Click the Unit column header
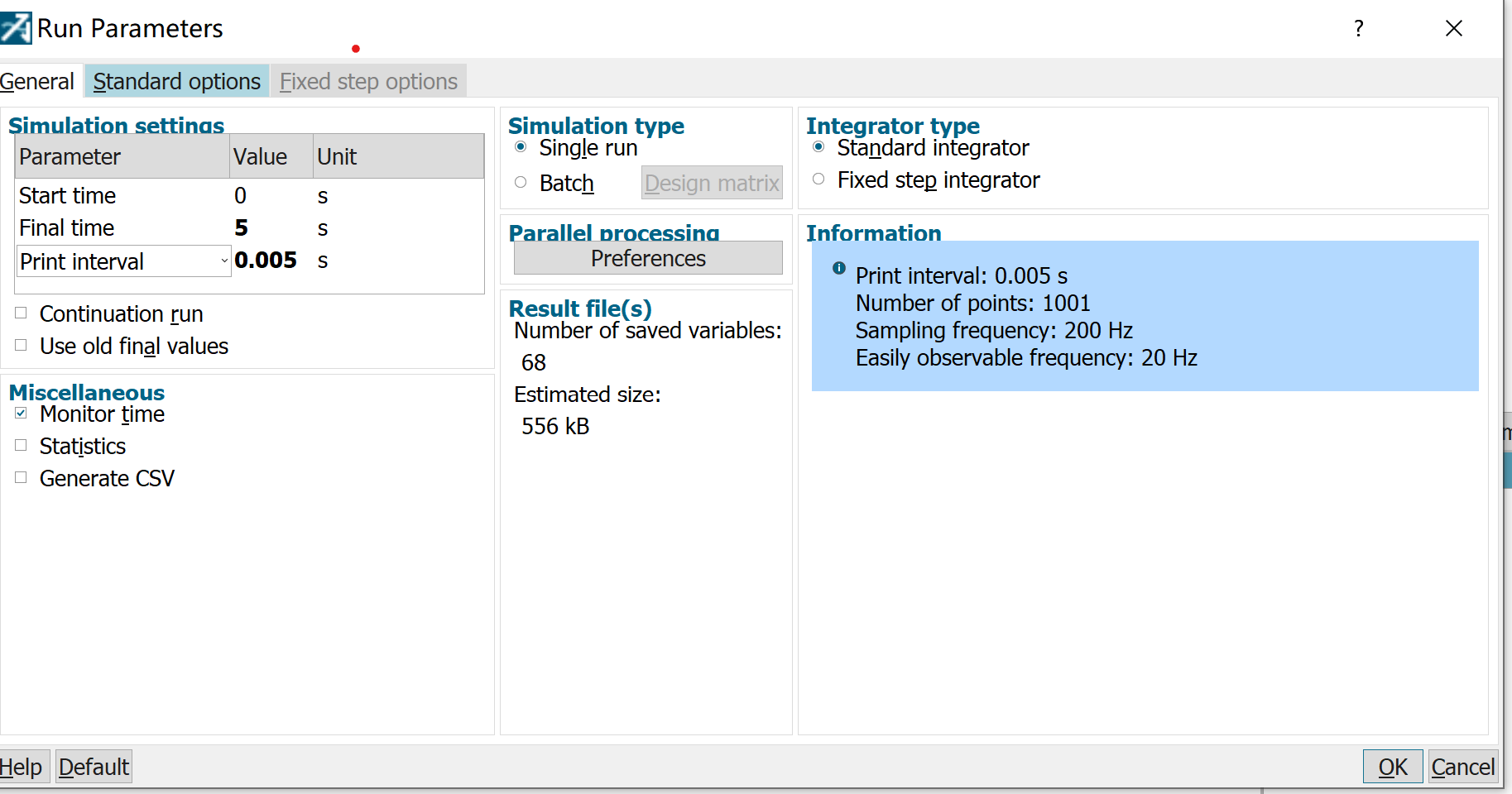 tap(399, 156)
